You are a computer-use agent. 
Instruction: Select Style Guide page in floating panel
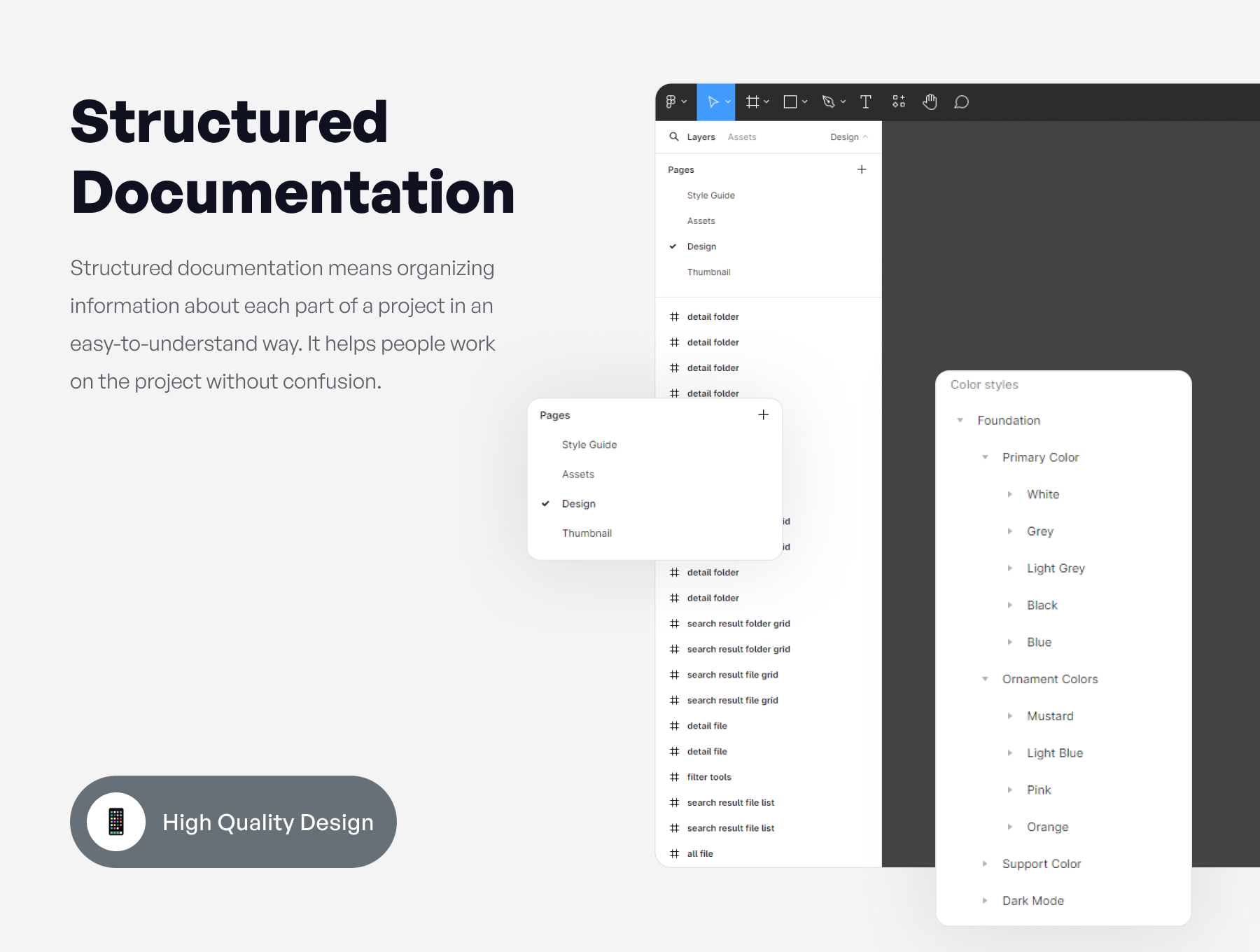point(589,445)
